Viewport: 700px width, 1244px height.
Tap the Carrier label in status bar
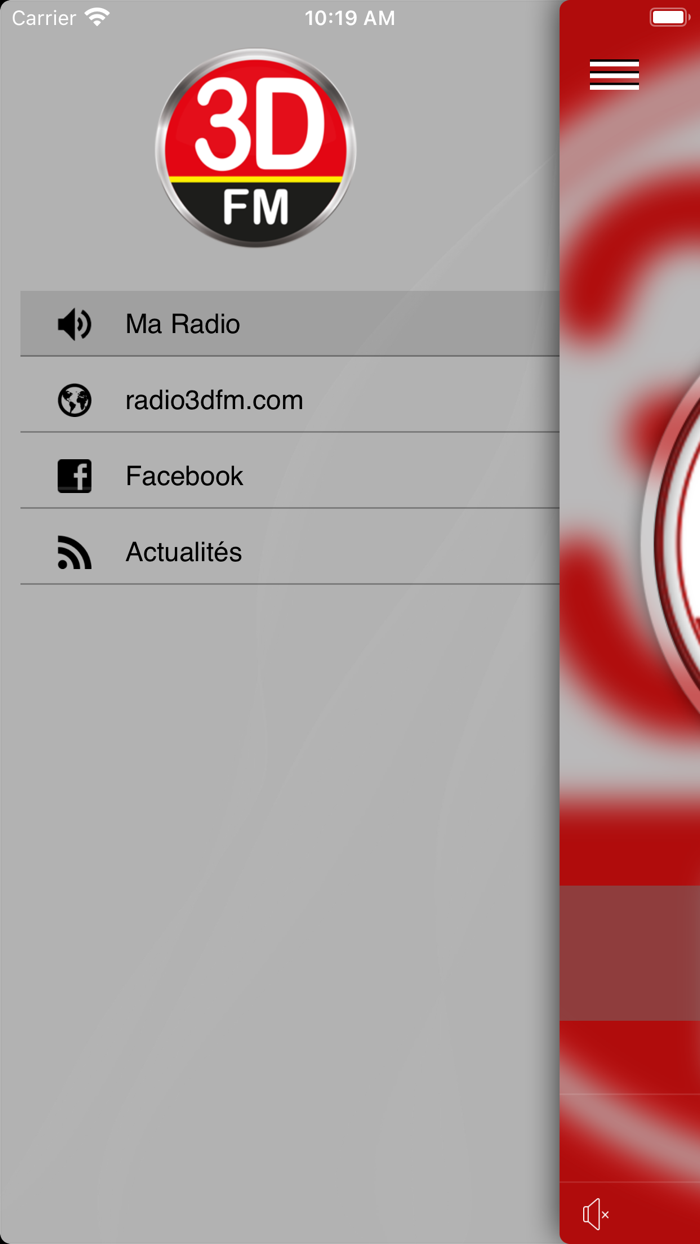(x=44, y=18)
